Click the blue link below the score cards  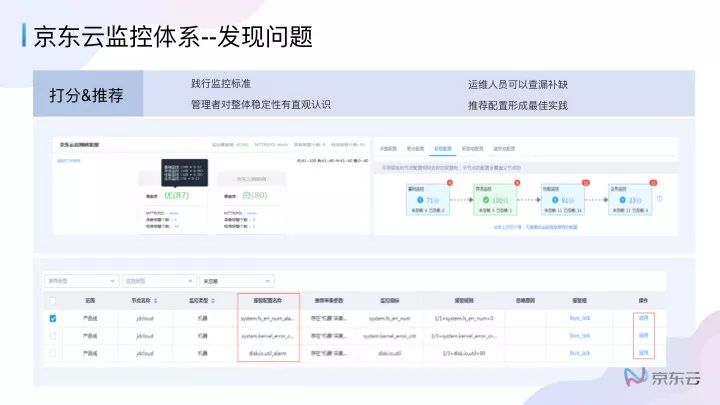pyautogui.click(x=535, y=227)
